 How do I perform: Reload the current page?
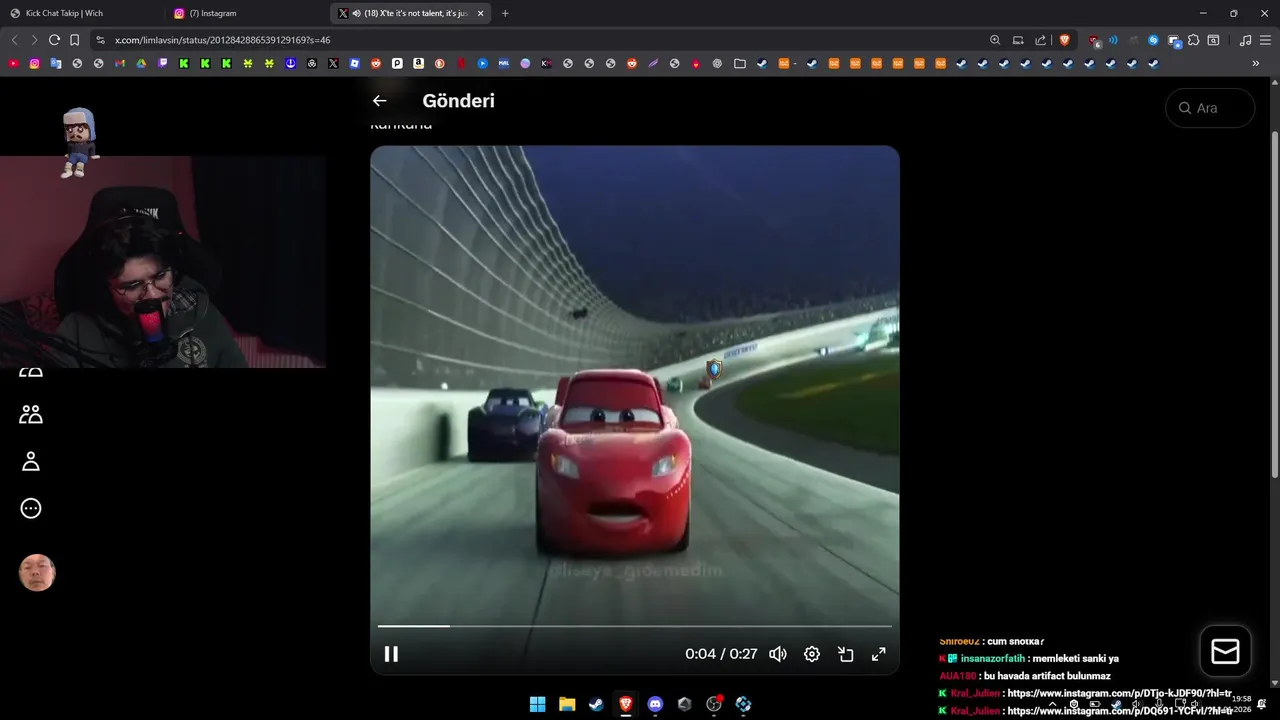click(54, 40)
